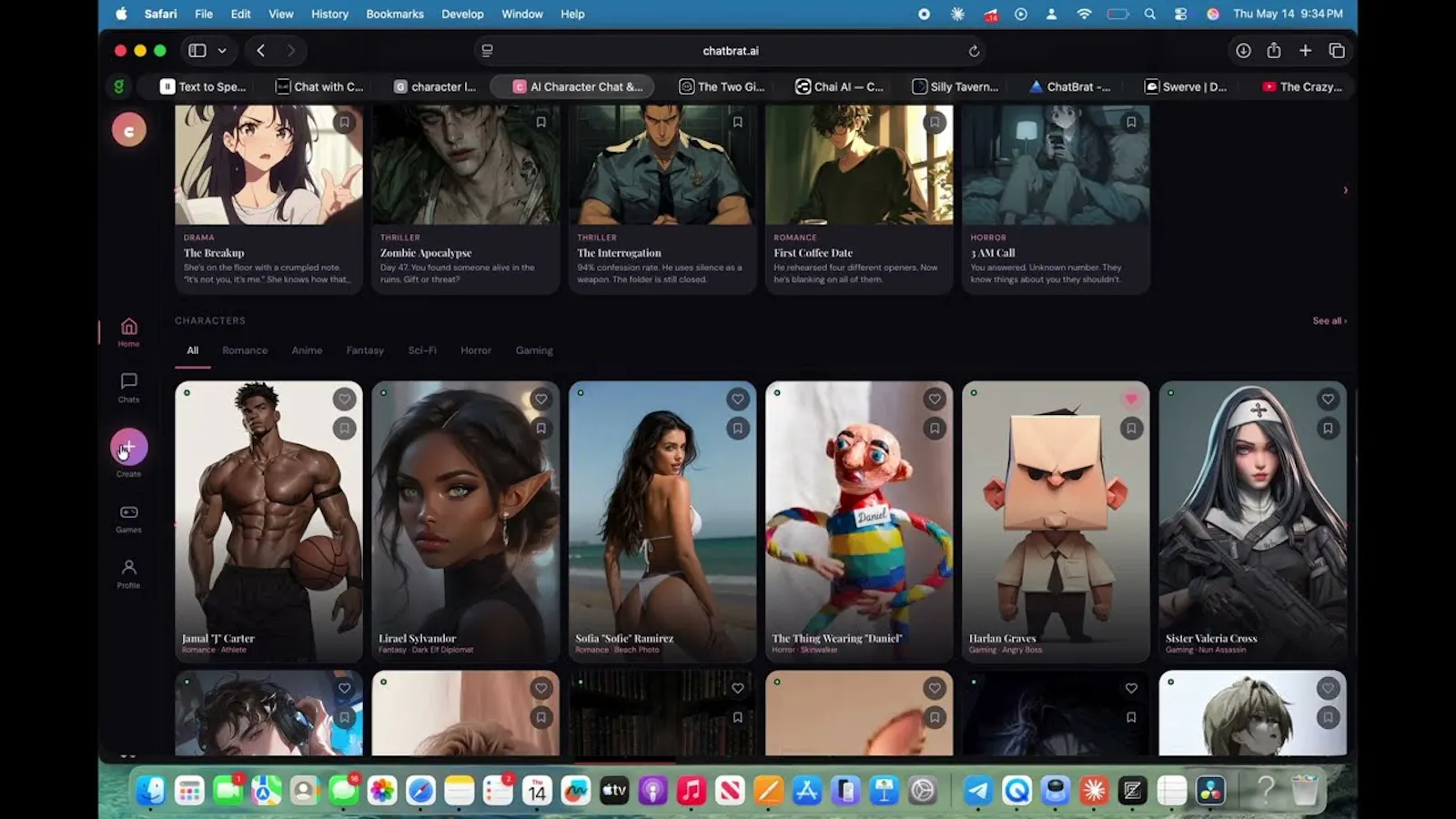Bookmark the Sister Valeria Cross card
The height and width of the screenshot is (819, 1456).
pyautogui.click(x=1328, y=428)
